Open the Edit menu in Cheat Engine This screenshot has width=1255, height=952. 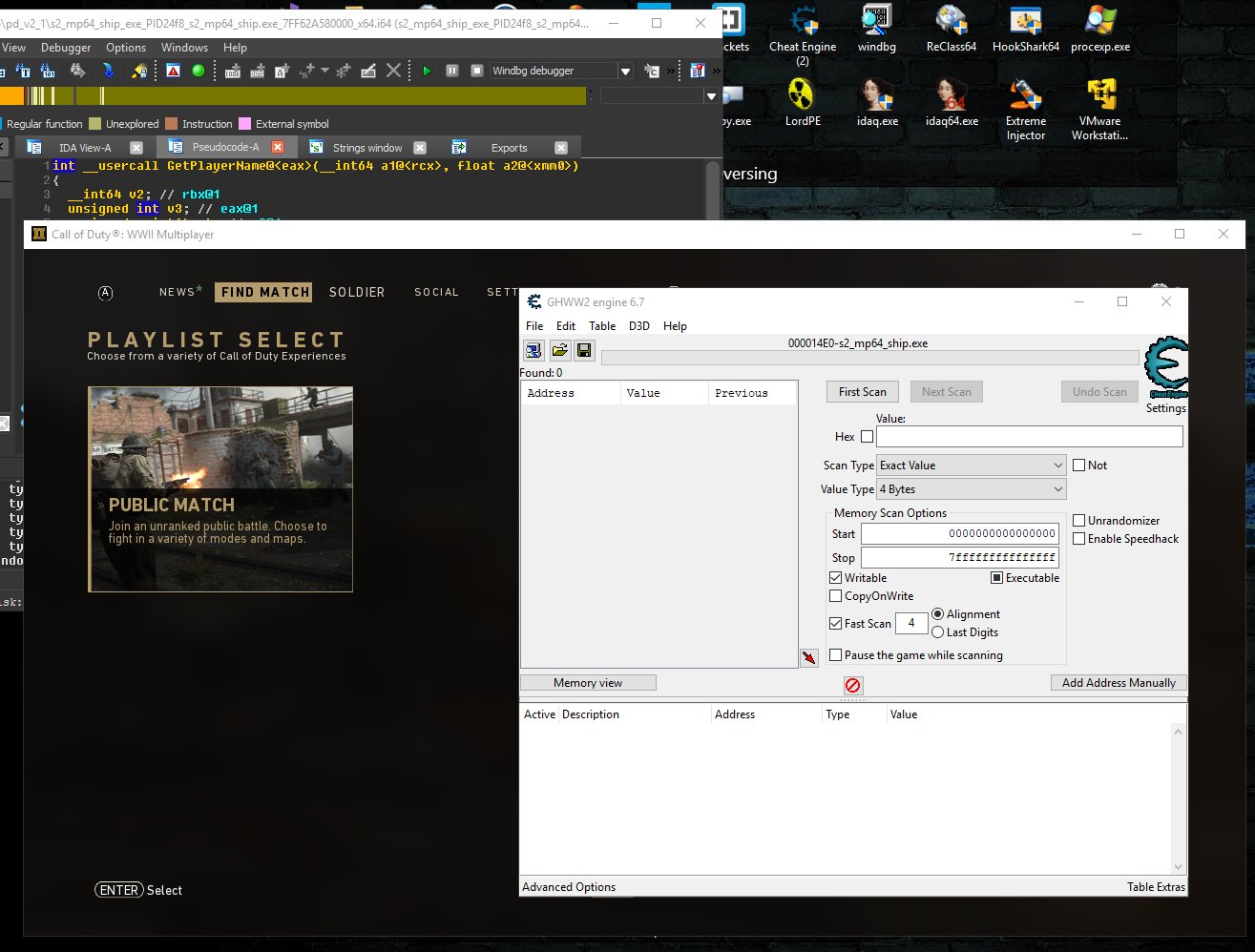click(566, 326)
